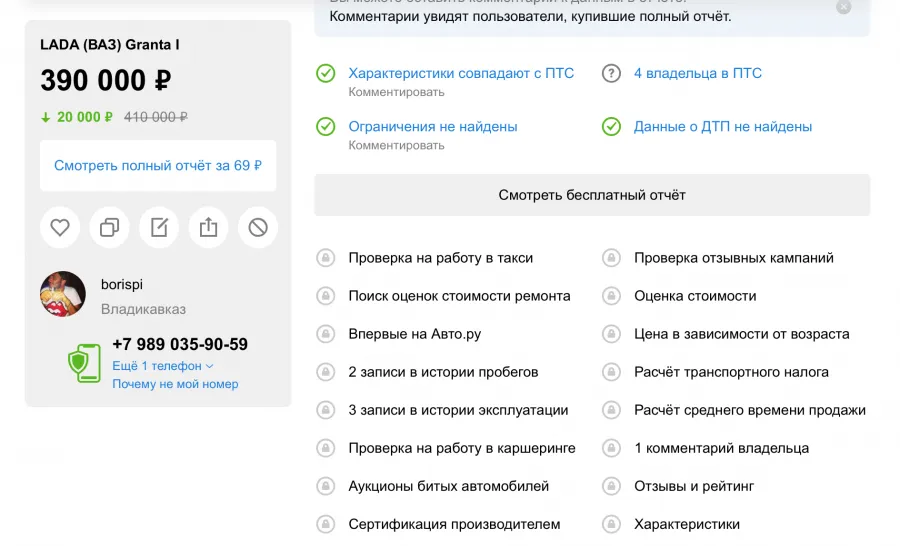Click lock icon beside Впервые на Авто.ру
Image resolution: width=900 pixels, height=546 pixels.
[x=325, y=334]
